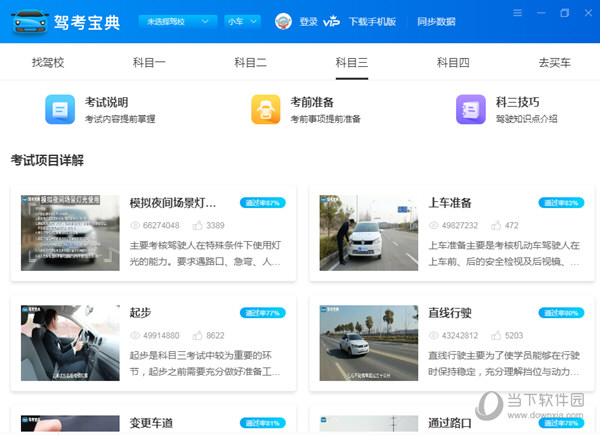
Task: Click the 驾考宝典 car logo icon
Action: click(30, 22)
